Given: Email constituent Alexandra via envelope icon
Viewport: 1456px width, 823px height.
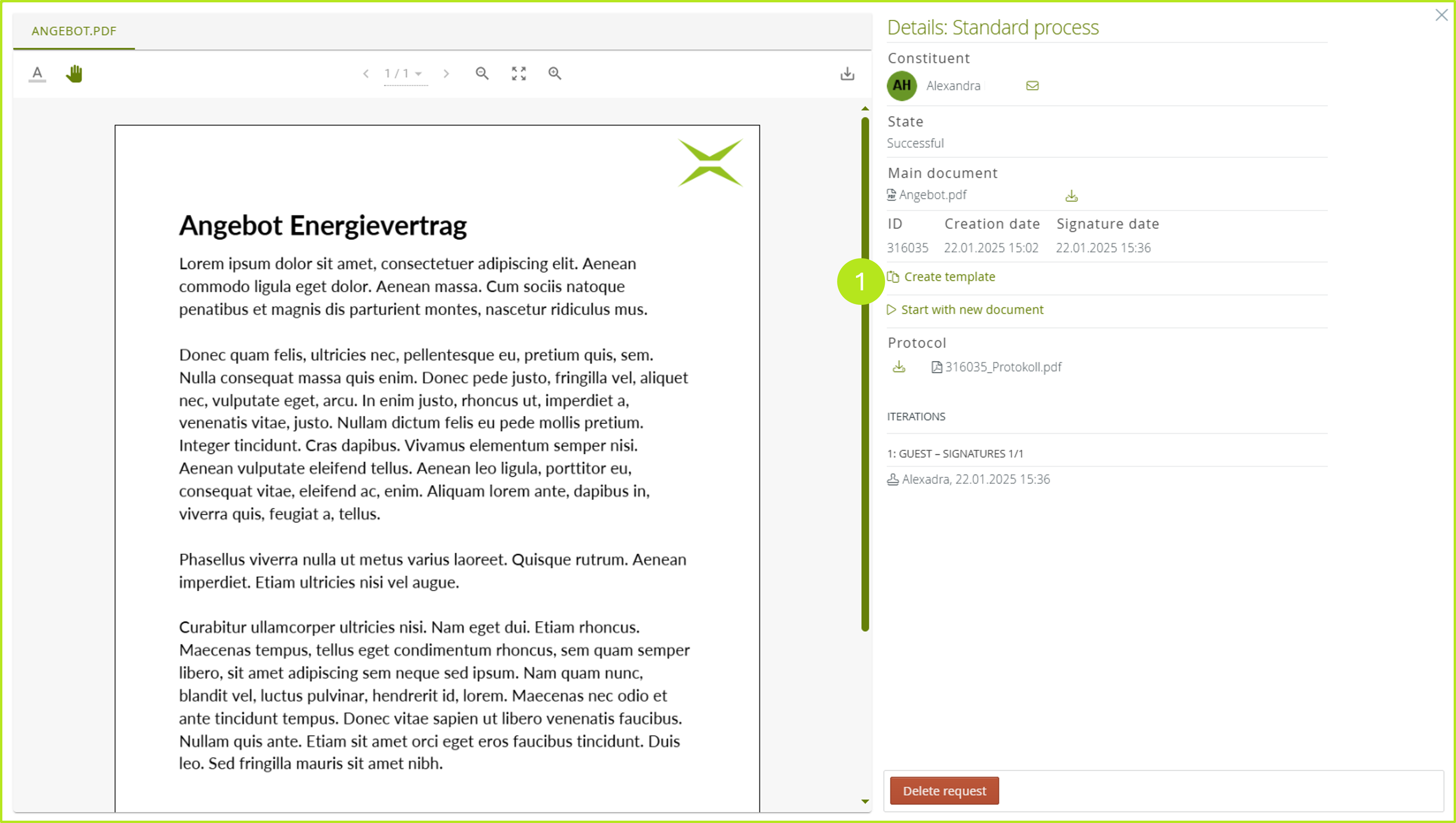Looking at the screenshot, I should pos(1032,86).
